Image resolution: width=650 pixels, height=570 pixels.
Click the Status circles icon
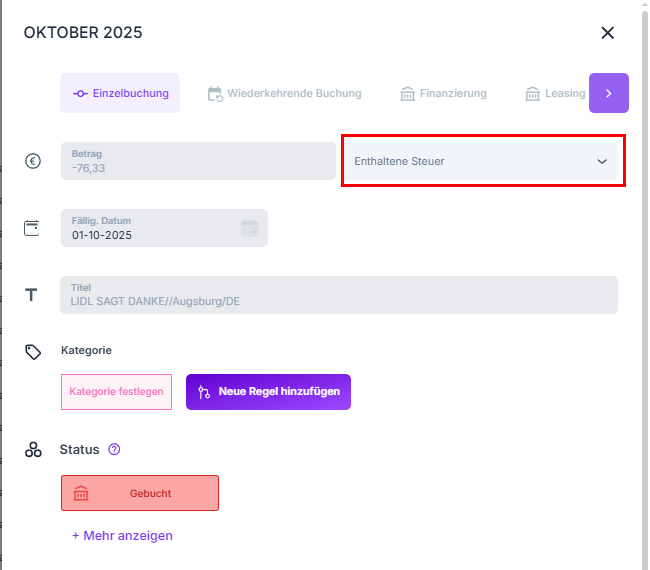[x=33, y=450]
